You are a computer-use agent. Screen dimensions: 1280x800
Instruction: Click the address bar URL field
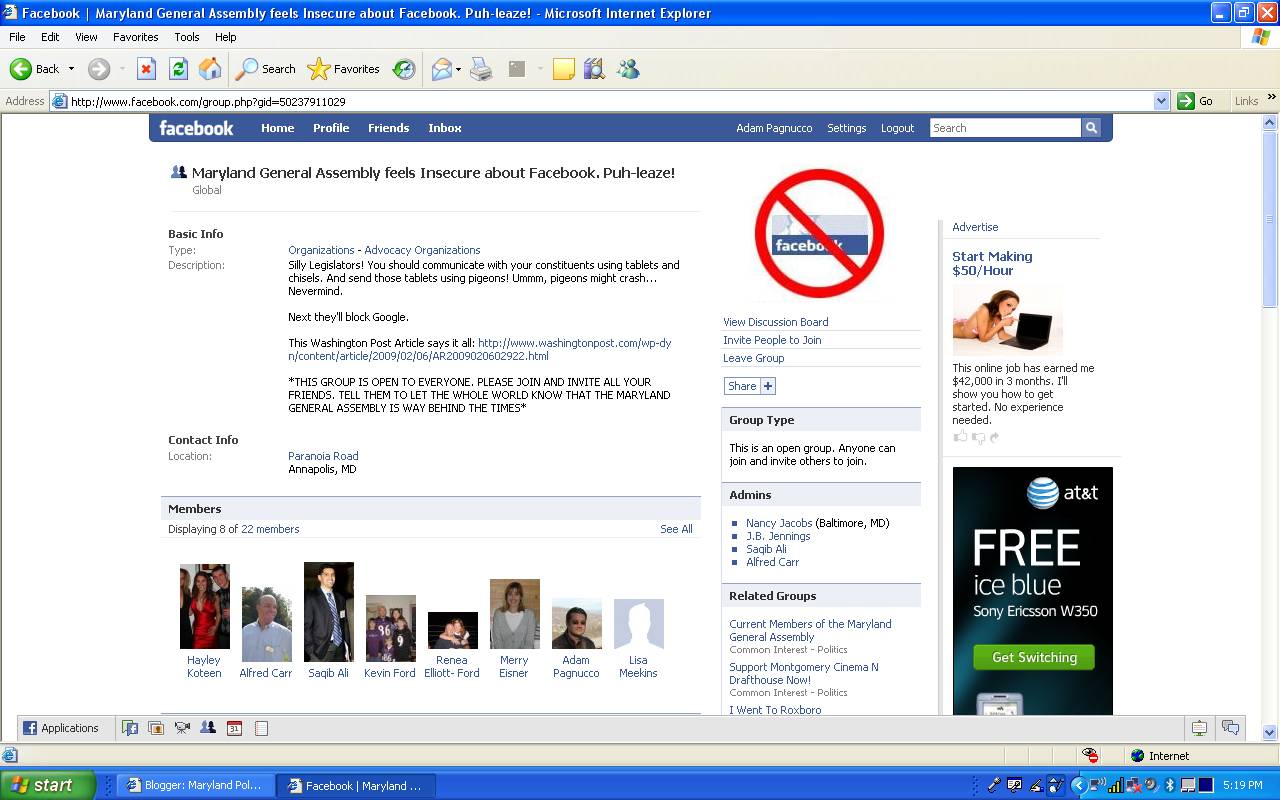pos(610,101)
